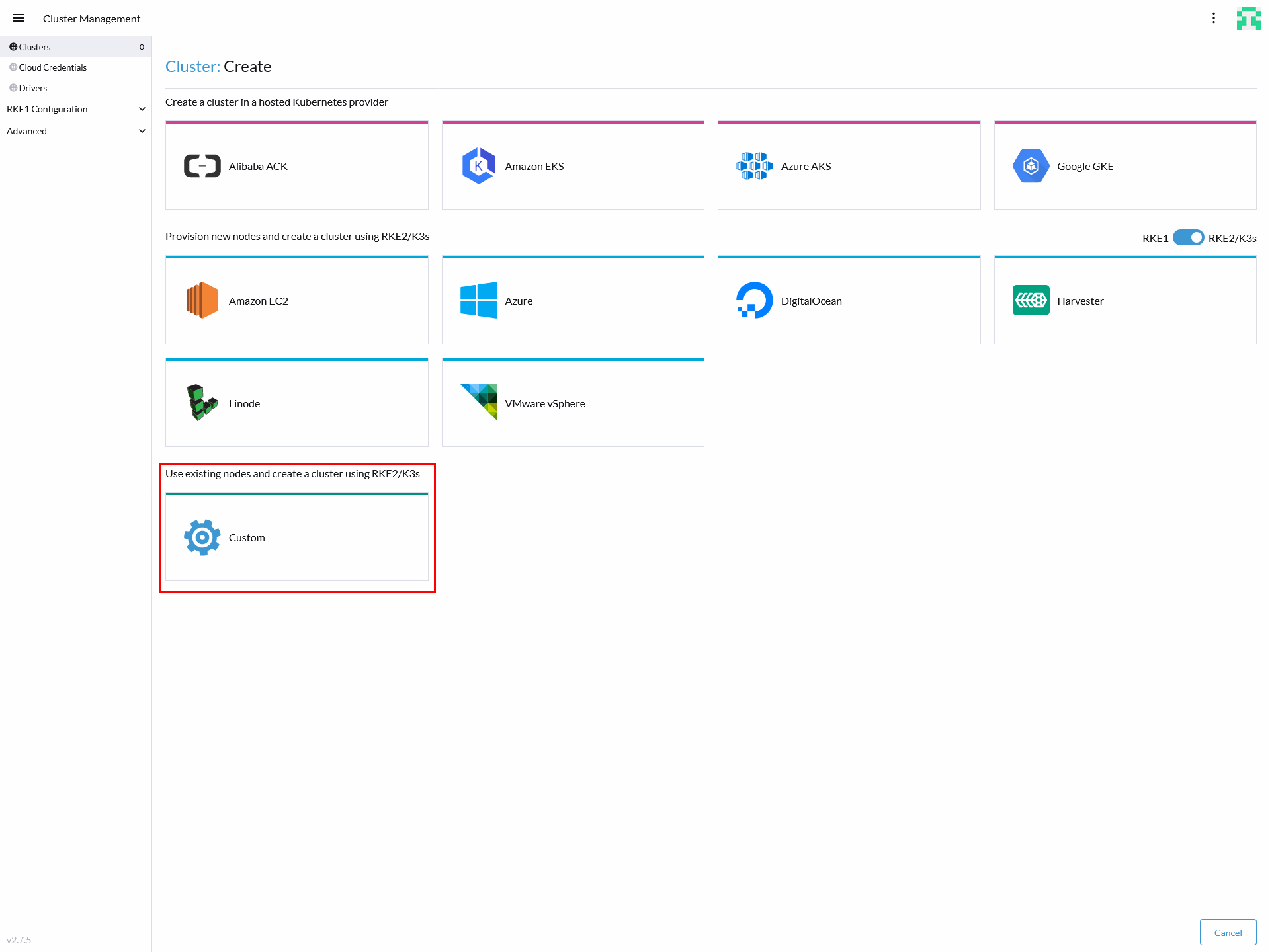
Task: Select the Google GKE provider icon
Action: point(1030,165)
